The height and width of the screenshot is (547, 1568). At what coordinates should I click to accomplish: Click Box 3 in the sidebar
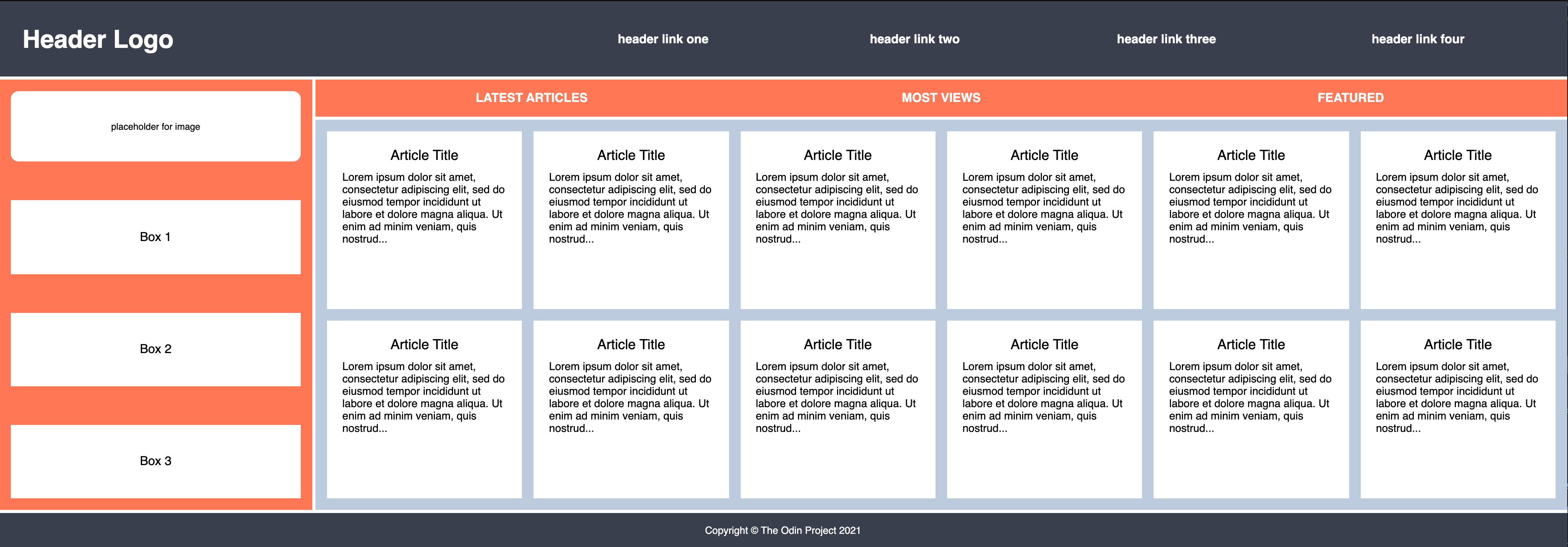click(x=155, y=461)
